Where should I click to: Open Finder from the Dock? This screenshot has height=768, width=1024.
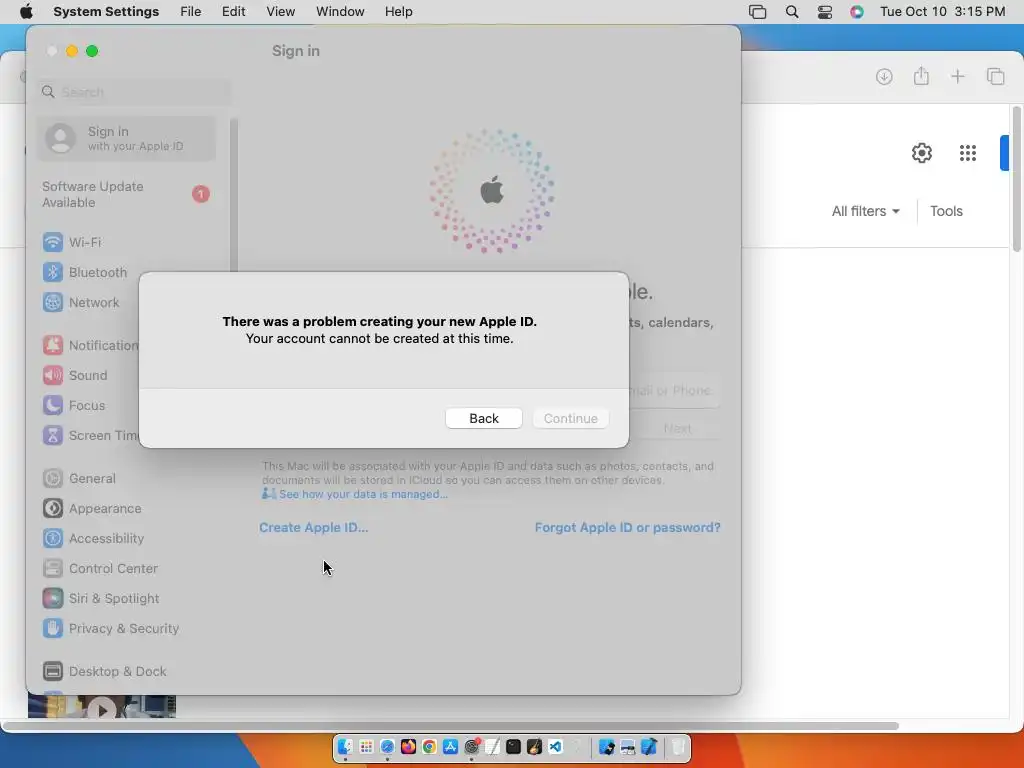pos(345,746)
